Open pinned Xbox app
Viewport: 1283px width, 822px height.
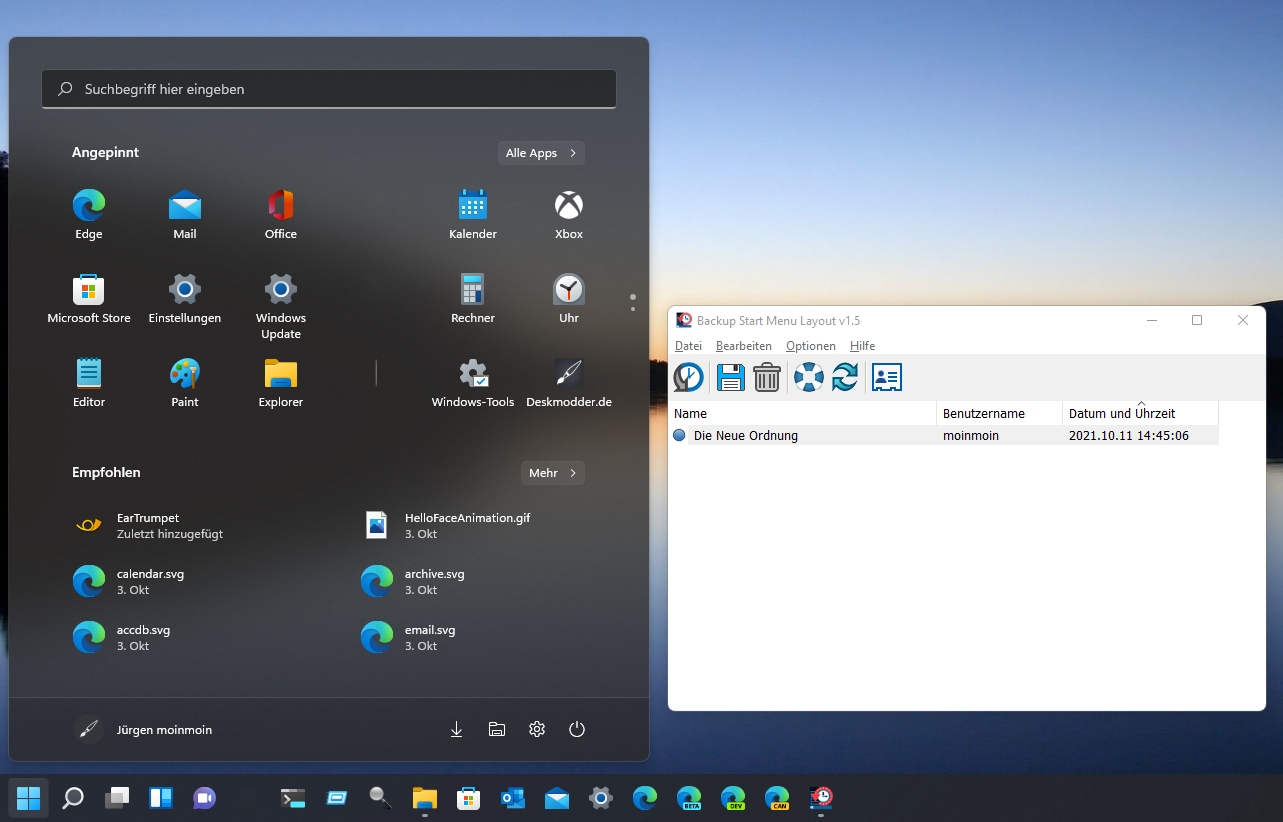click(569, 215)
